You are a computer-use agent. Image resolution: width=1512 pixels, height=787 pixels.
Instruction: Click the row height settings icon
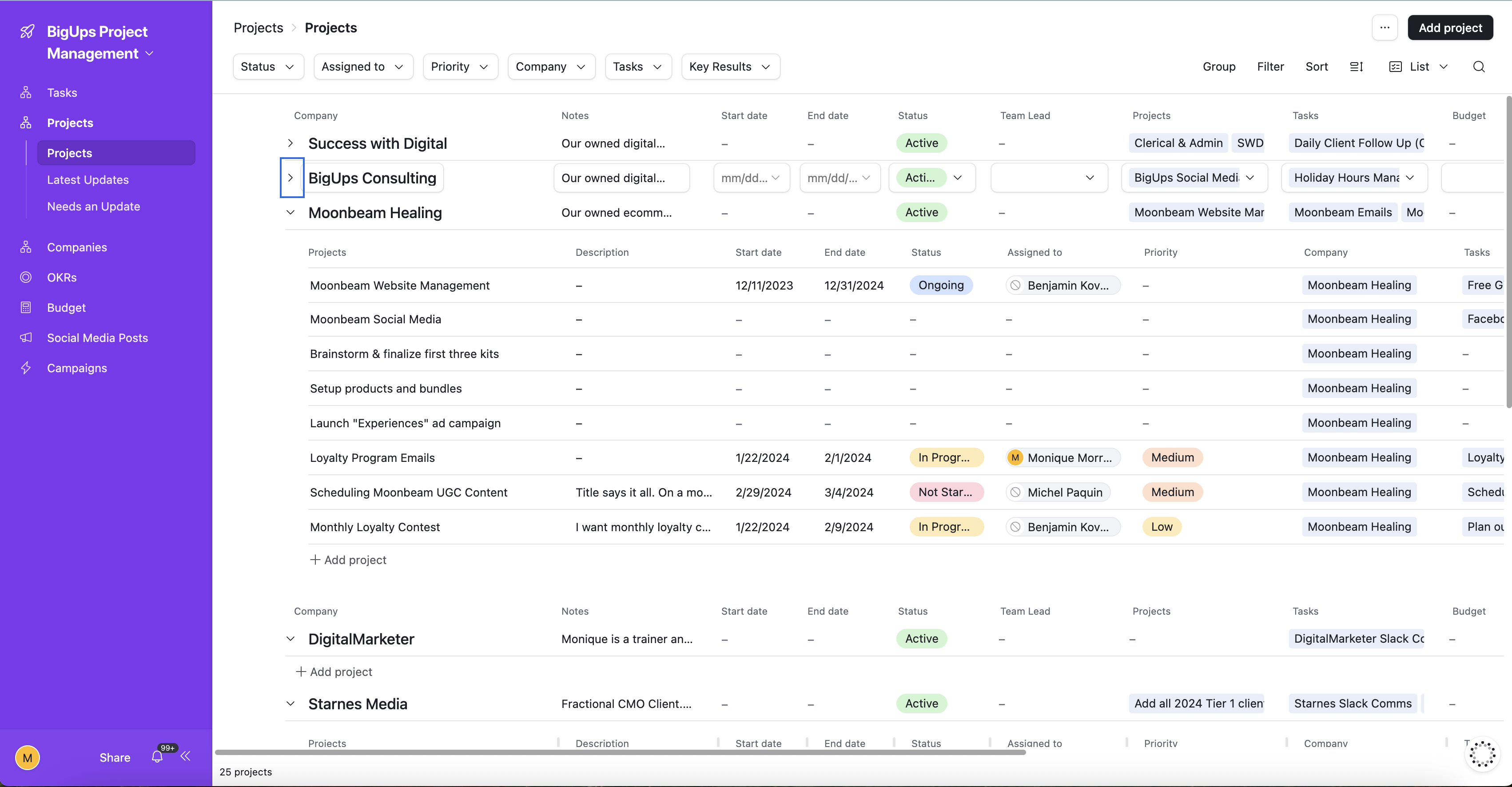point(1357,67)
